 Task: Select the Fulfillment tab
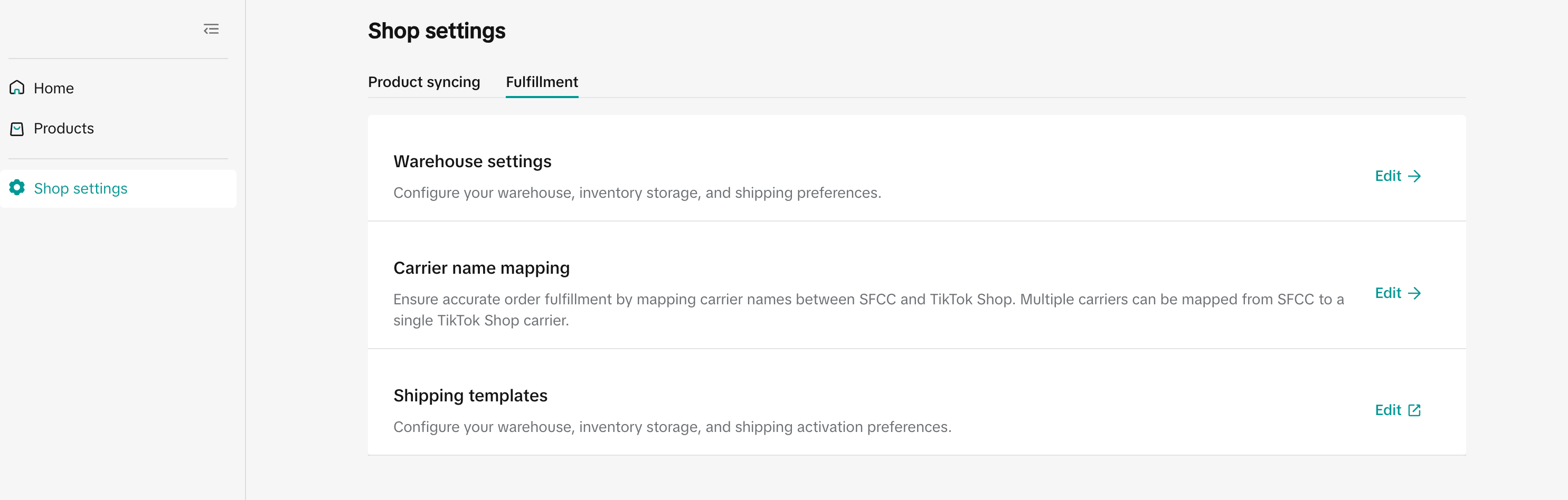[542, 82]
